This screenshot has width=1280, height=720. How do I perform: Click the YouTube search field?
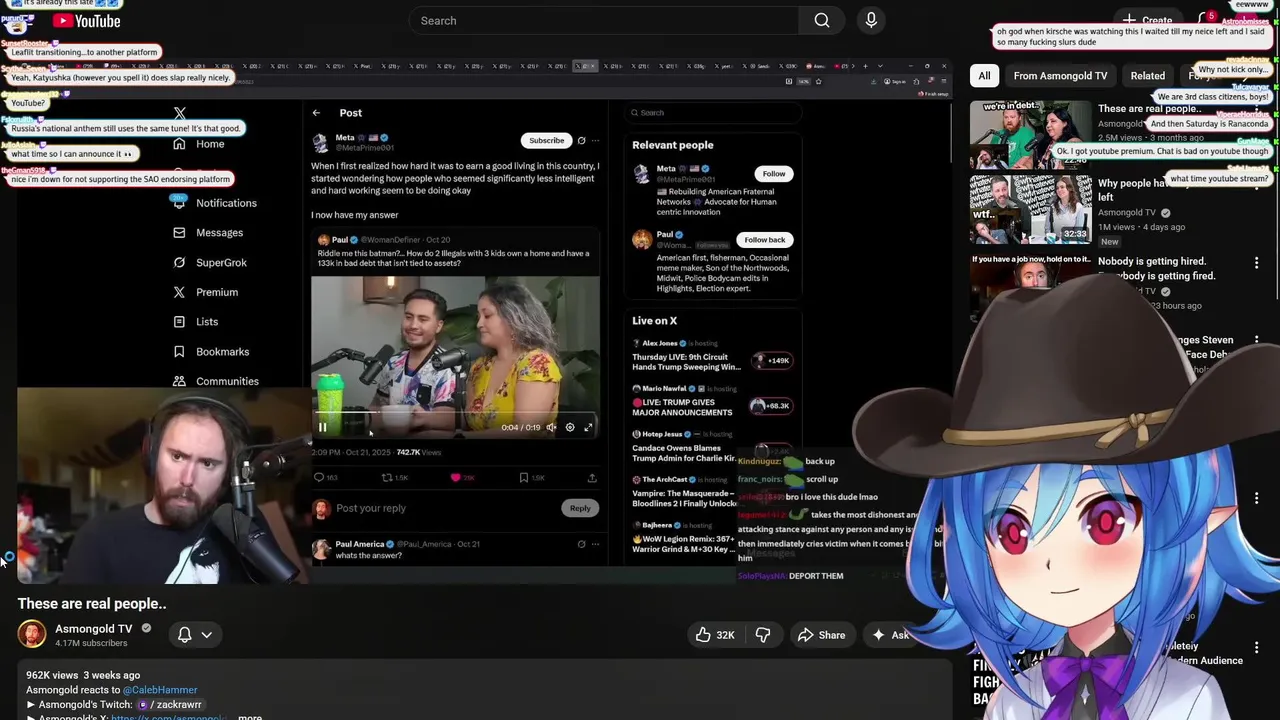click(x=604, y=20)
